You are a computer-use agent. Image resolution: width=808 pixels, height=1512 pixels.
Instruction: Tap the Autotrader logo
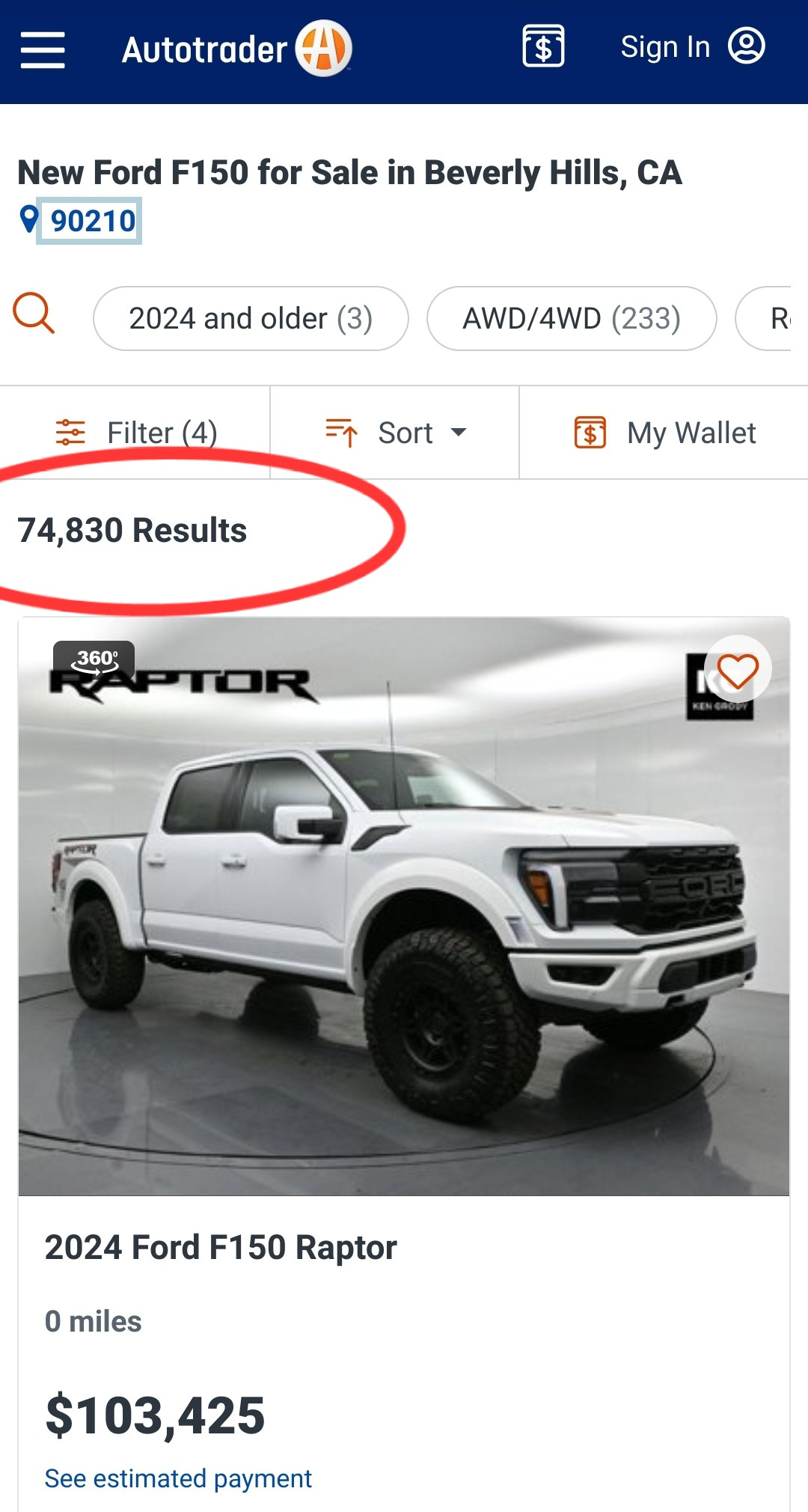[x=237, y=49]
